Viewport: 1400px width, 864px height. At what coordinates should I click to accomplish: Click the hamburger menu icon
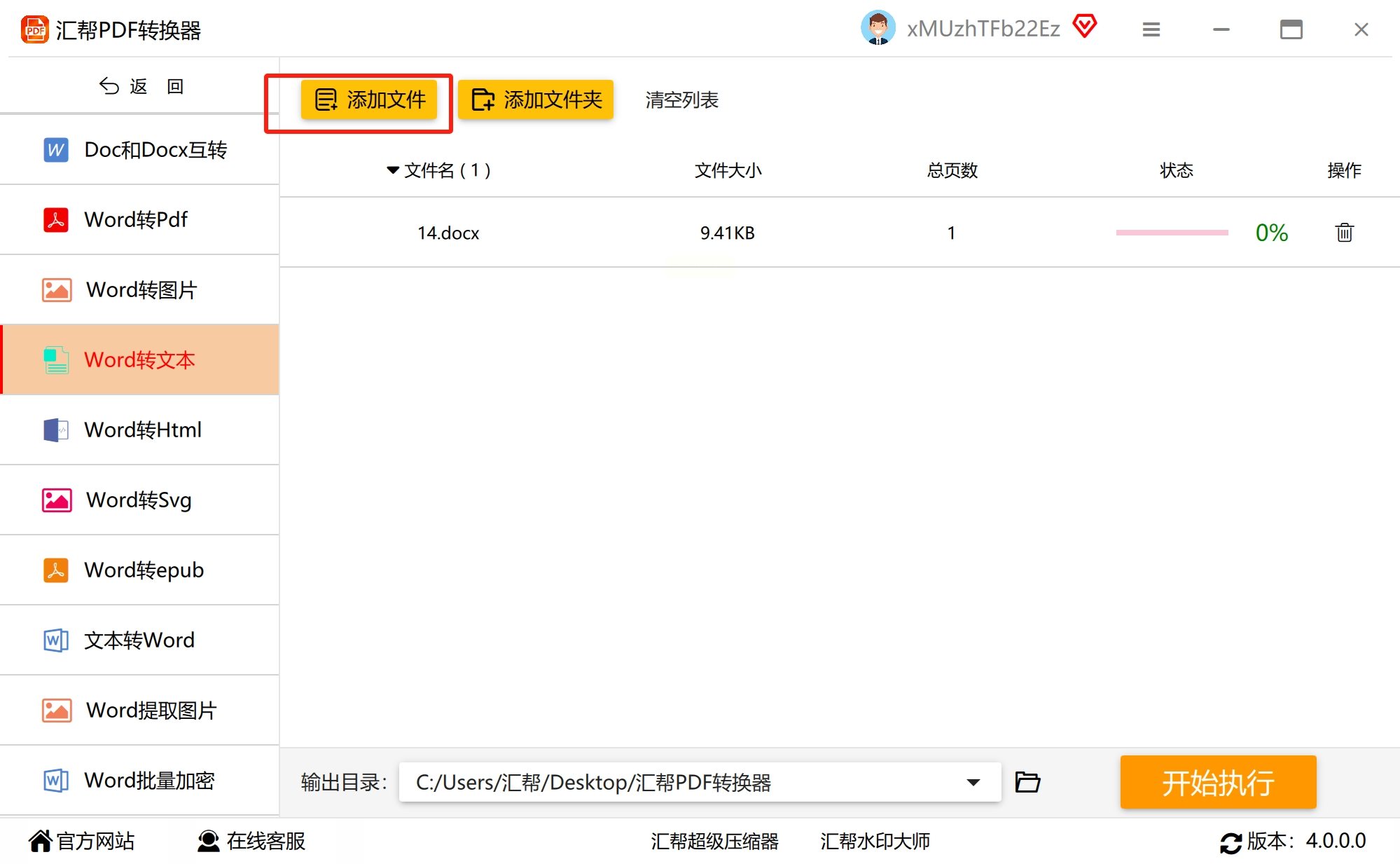tap(1151, 29)
